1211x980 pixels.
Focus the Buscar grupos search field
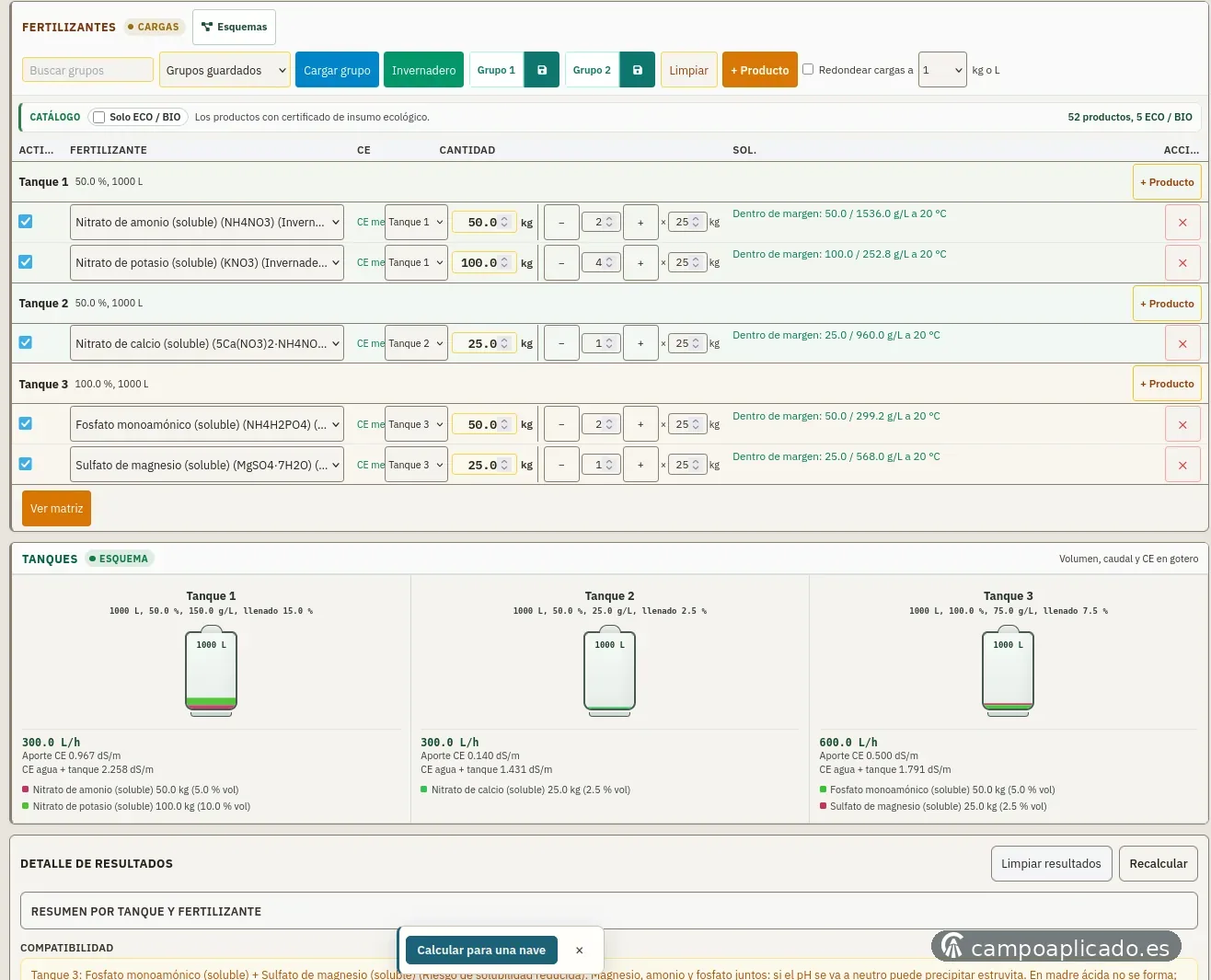[87, 70]
